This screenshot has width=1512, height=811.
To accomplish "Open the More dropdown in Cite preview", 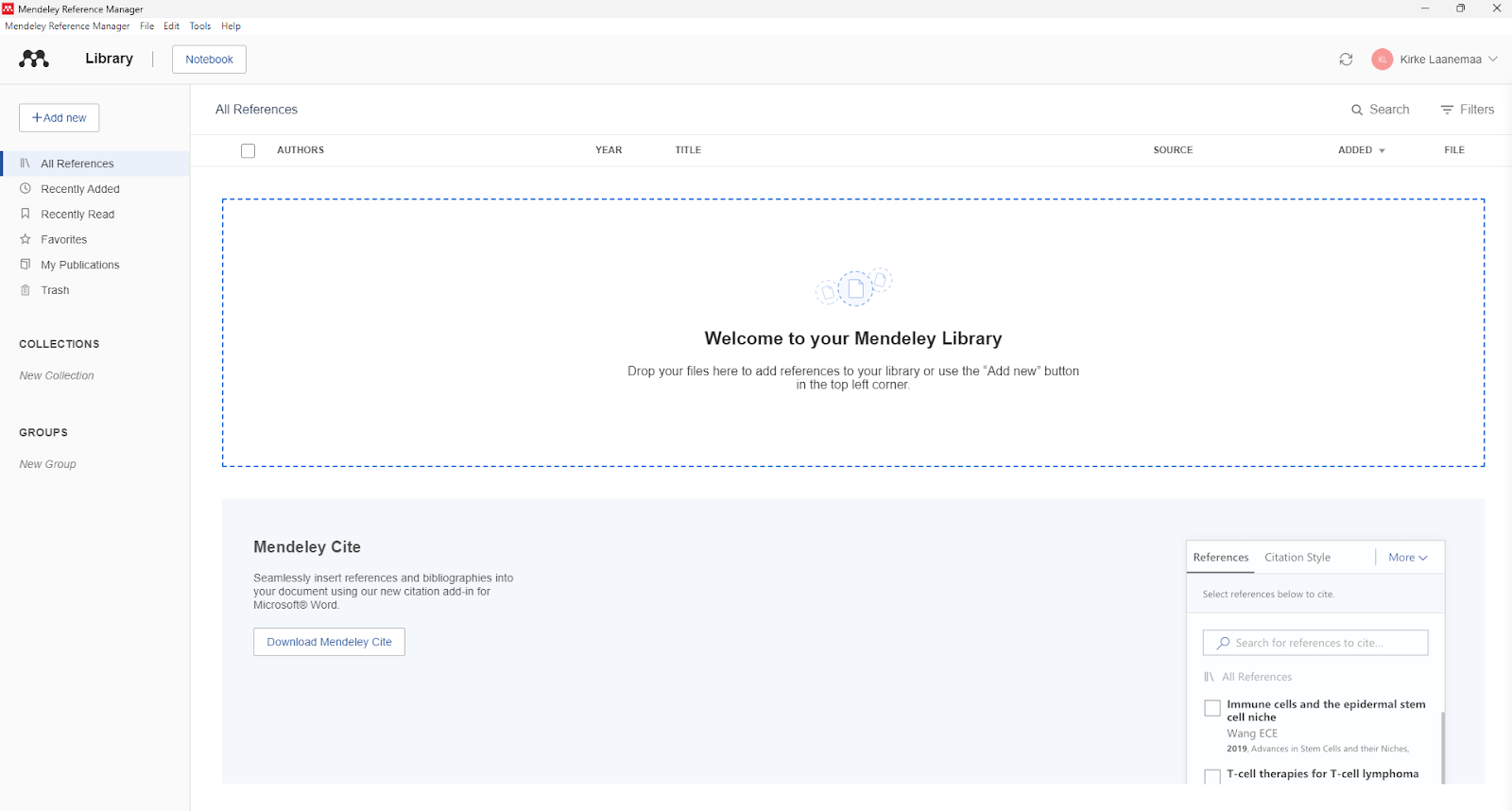I will 1408,558.
